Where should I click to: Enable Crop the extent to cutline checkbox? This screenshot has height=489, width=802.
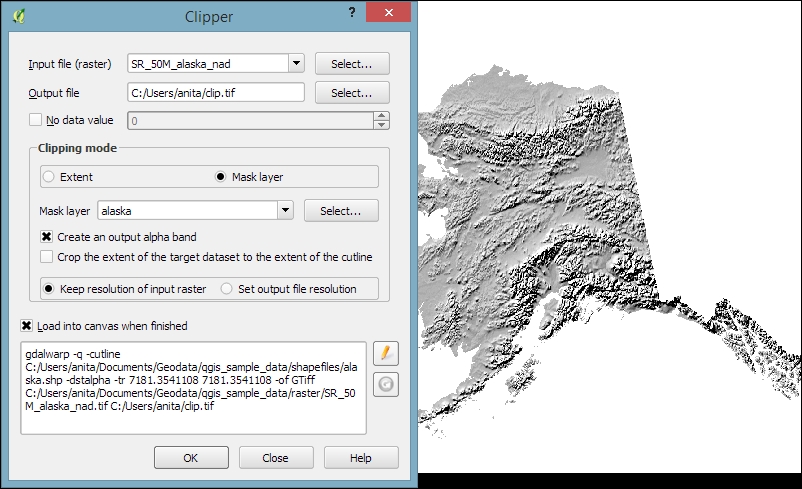(x=47, y=257)
